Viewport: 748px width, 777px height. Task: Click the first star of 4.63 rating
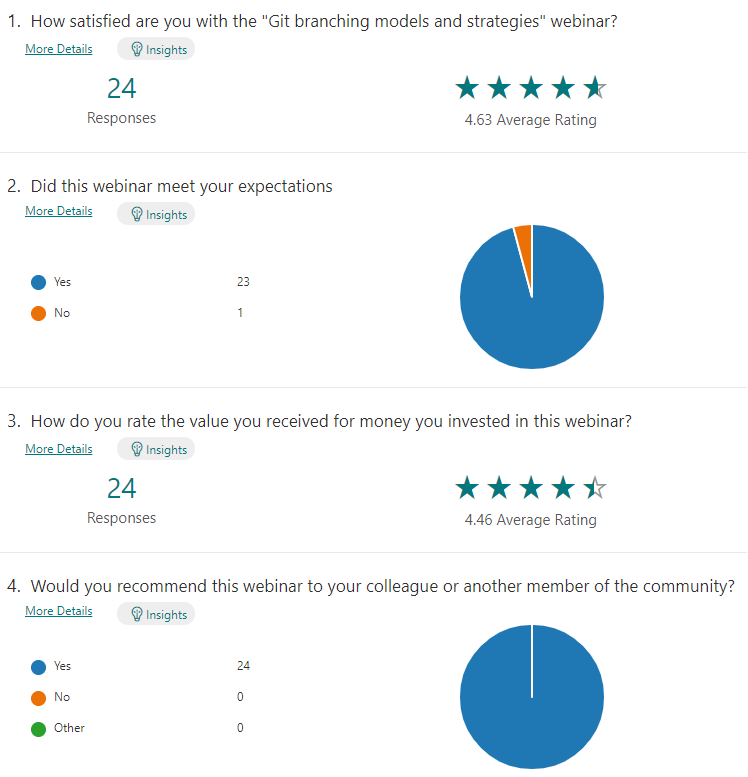pyautogui.click(x=467, y=88)
